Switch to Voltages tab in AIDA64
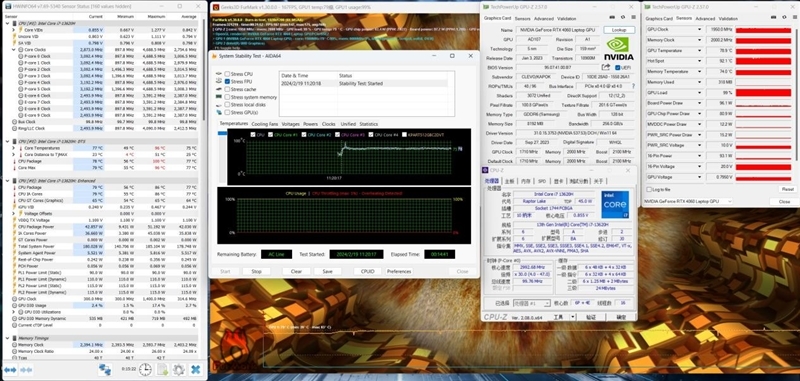The width and height of the screenshot is (800, 381). pyautogui.click(x=290, y=124)
